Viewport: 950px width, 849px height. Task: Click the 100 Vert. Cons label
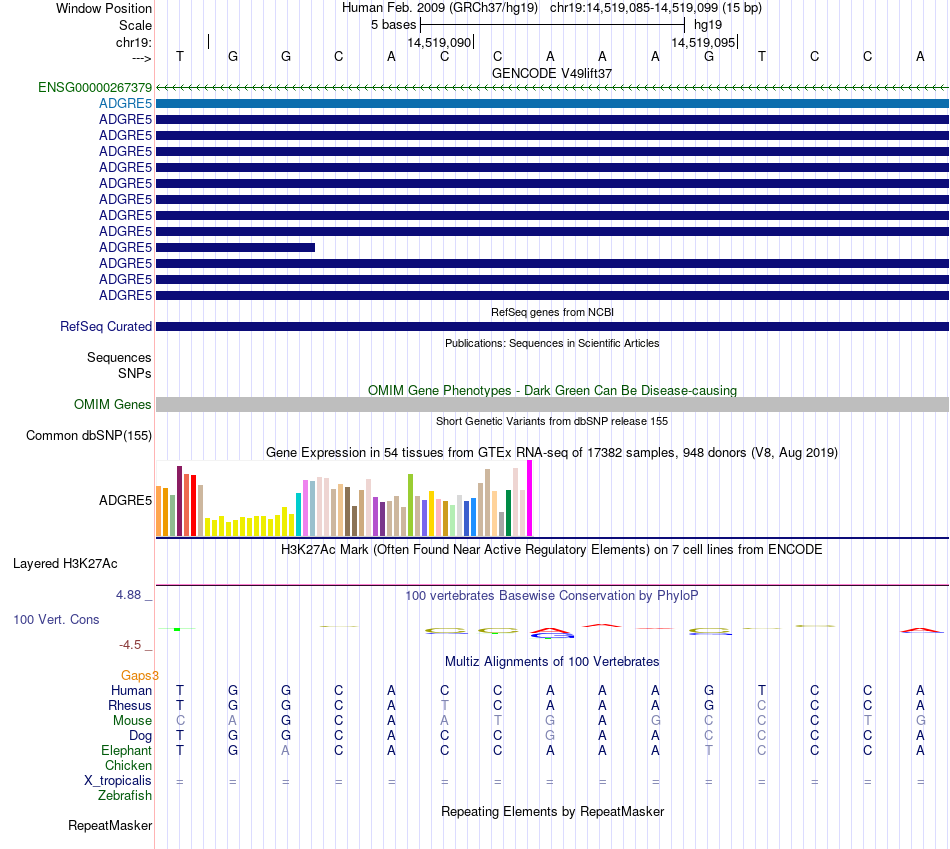click(x=56, y=619)
